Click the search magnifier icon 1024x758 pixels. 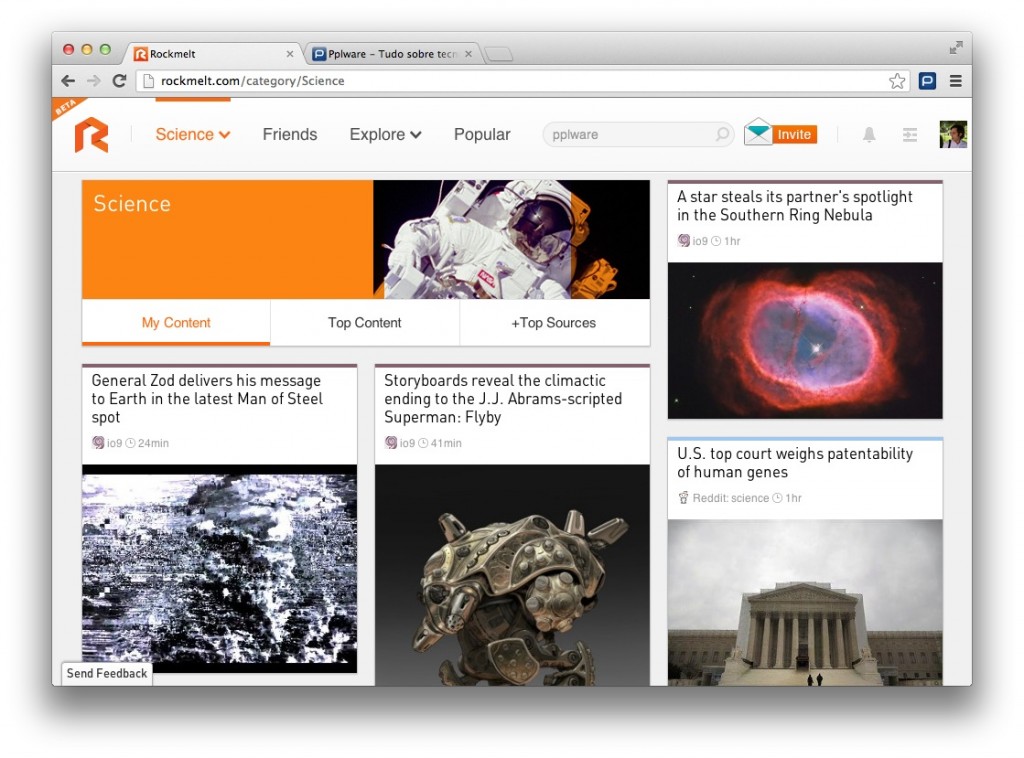pyautogui.click(x=722, y=134)
